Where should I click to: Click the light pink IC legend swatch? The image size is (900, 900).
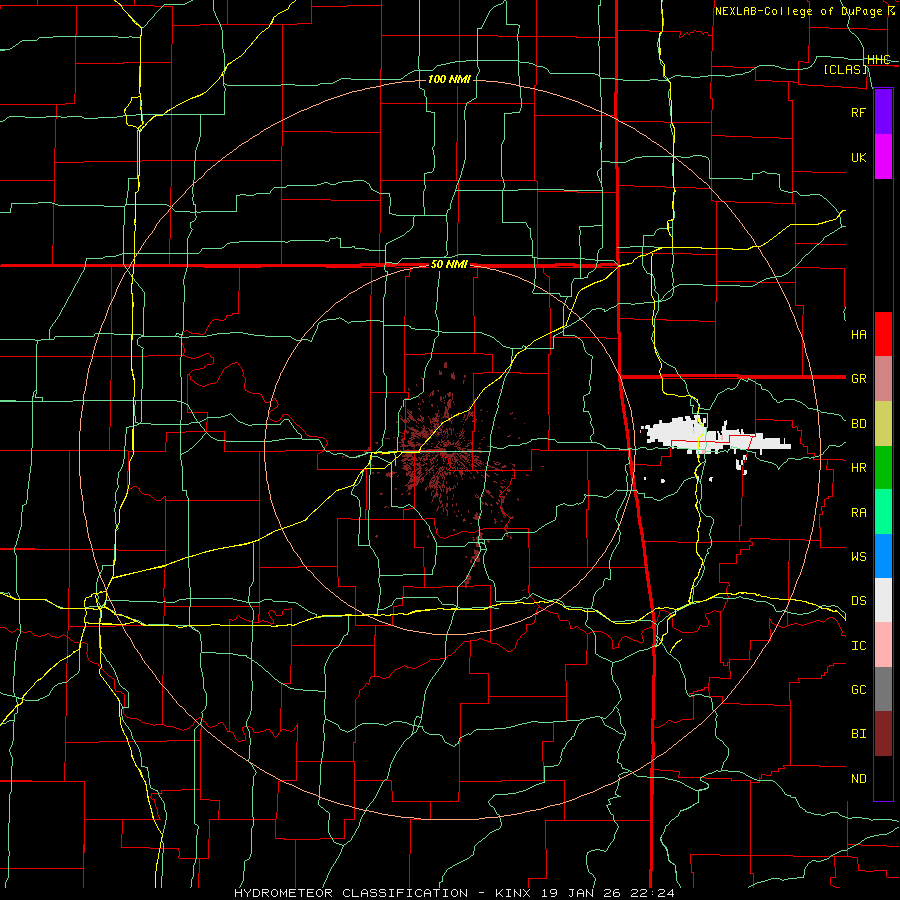883,645
